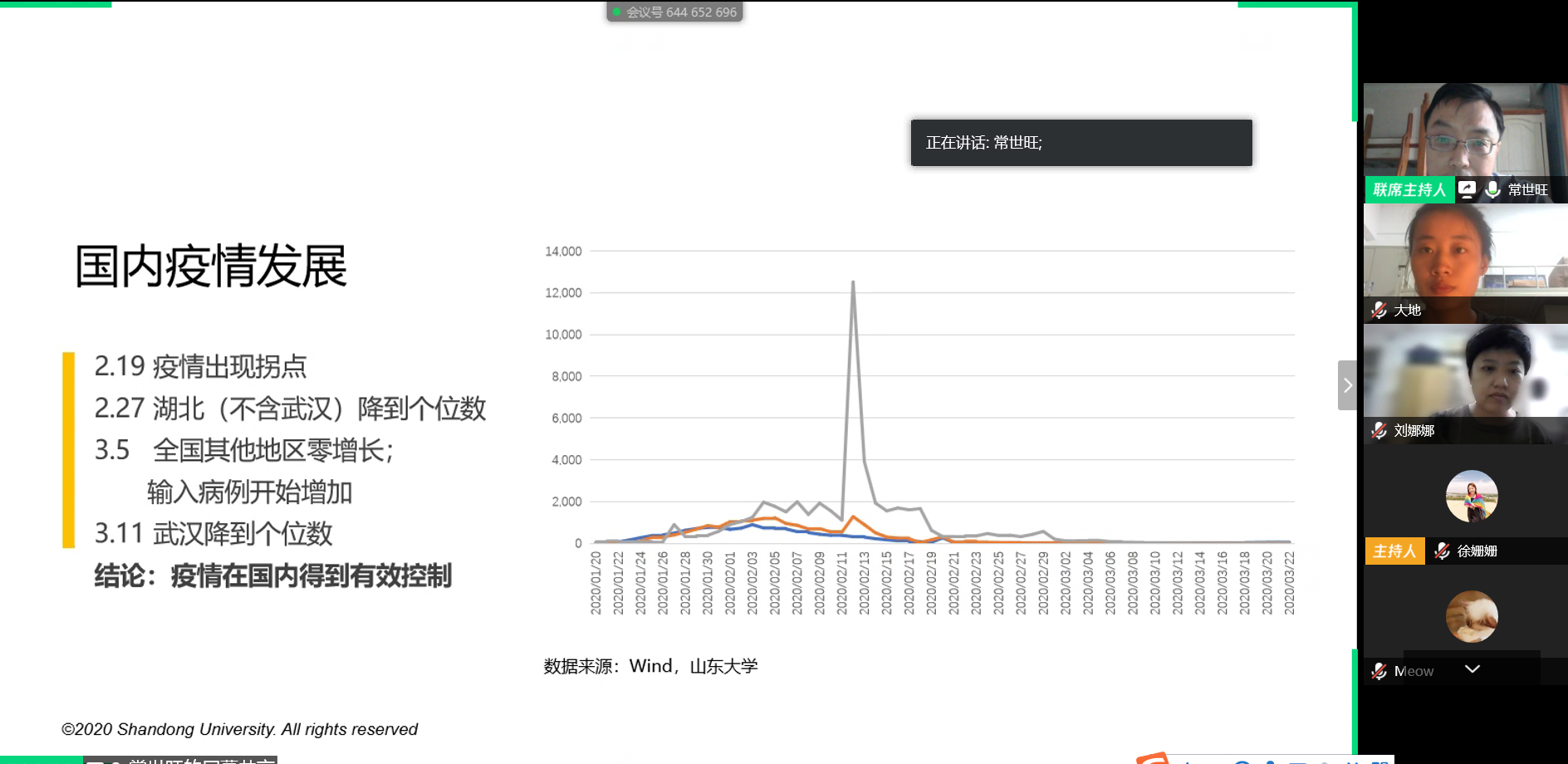Click the screen sharing label at bottom left
Image resolution: width=1568 pixels, height=764 pixels.
tap(180, 759)
